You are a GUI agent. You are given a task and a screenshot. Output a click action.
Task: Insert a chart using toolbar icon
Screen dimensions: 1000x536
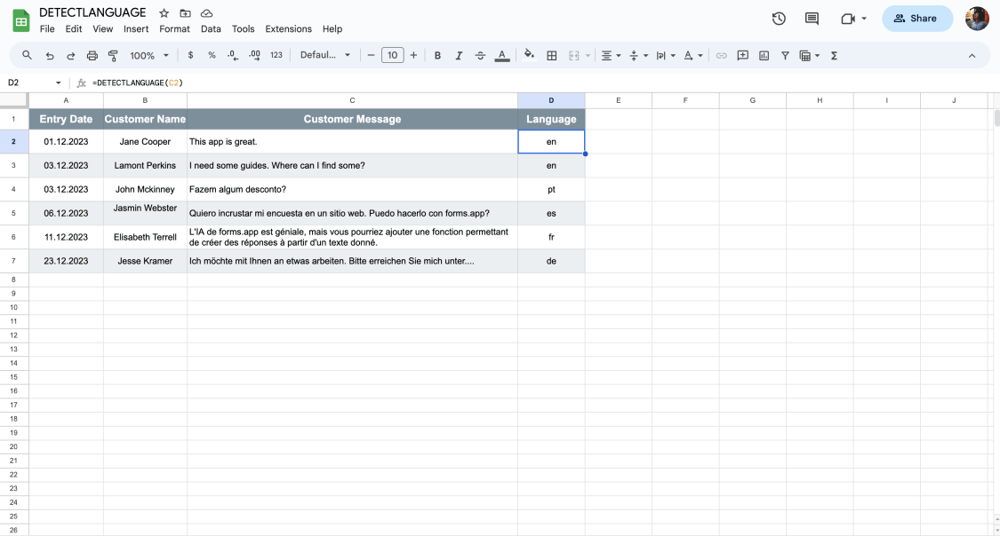(x=764, y=56)
